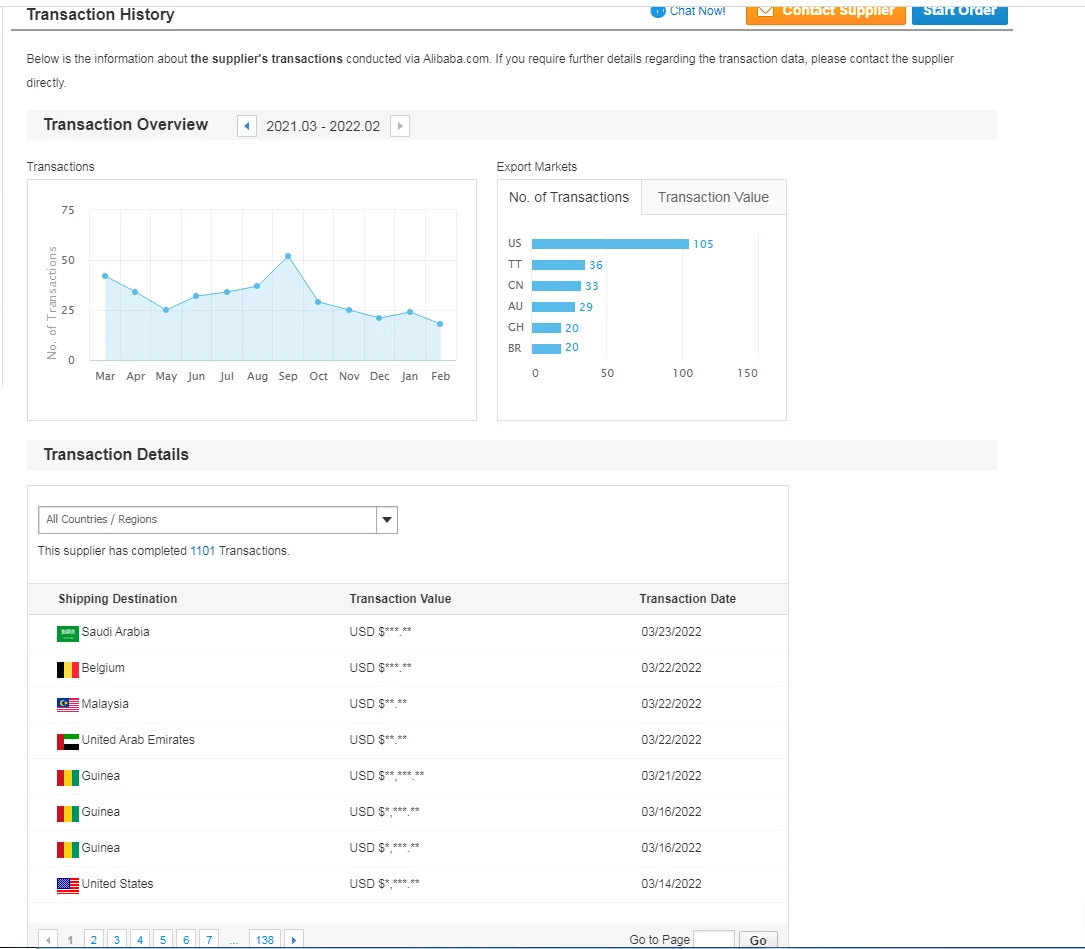Click the United States flag icon
Image resolution: width=1085 pixels, height=949 pixels.
coord(68,885)
